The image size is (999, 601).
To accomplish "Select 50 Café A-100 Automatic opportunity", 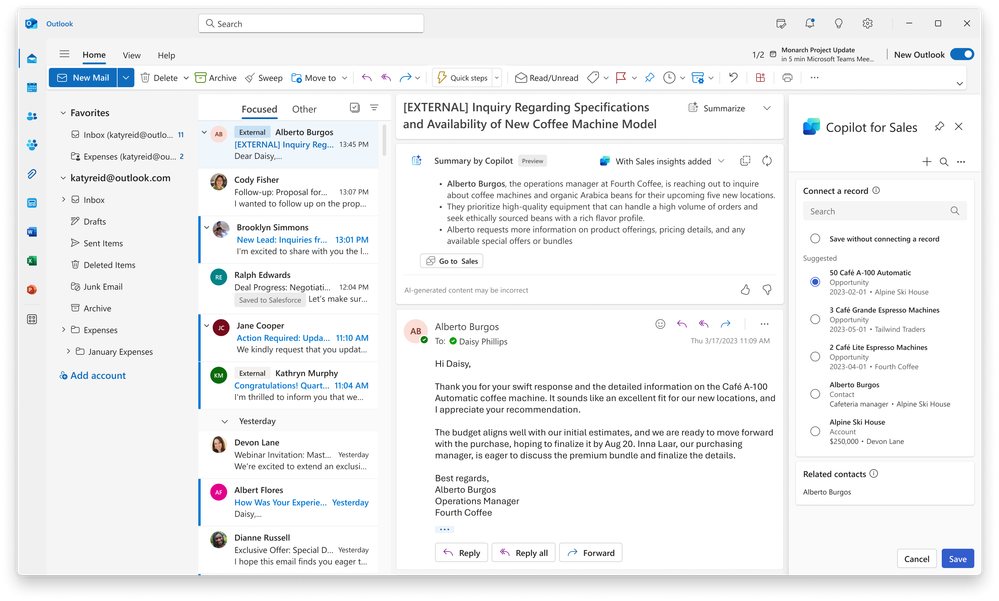I will (815, 282).
